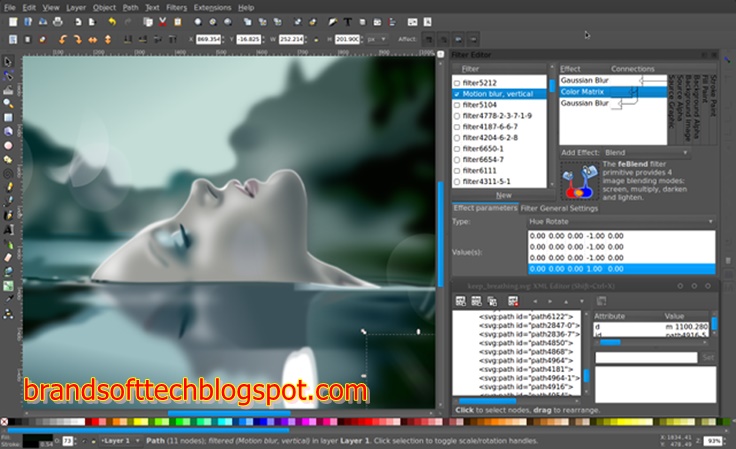Toggle the filter4204-6-2-8 checkbox

click(x=457, y=138)
